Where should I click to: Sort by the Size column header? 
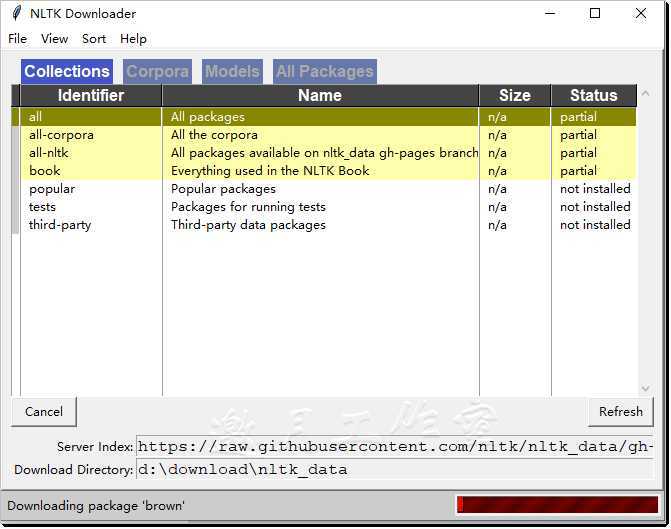[515, 95]
